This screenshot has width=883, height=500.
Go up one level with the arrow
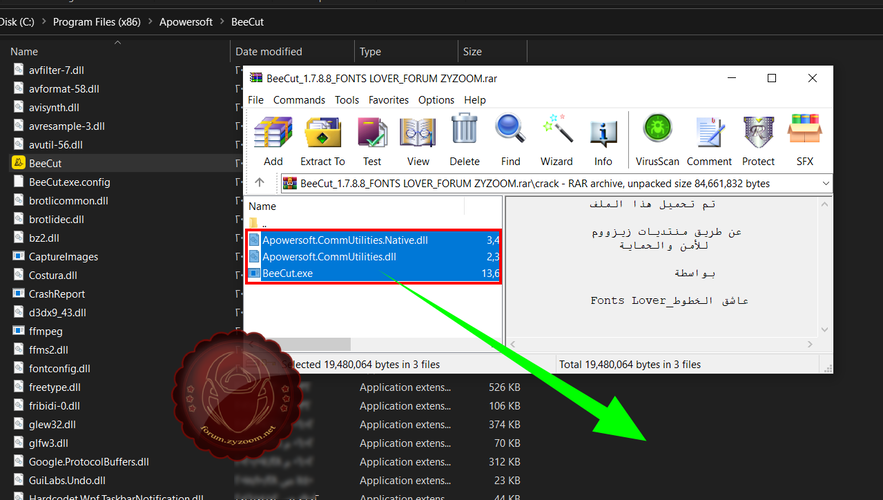point(260,182)
